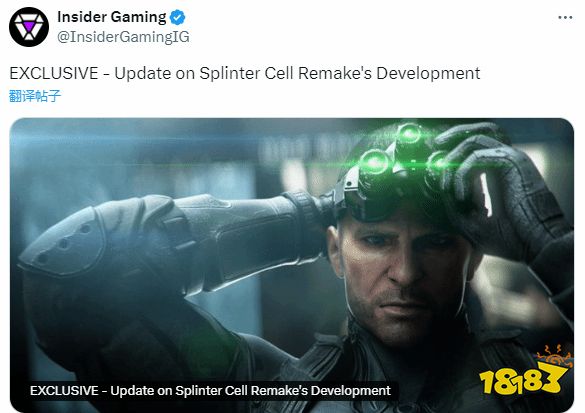Click the cartoon character atop the 18183 logo
This screenshot has width=585, height=413.
point(554,356)
